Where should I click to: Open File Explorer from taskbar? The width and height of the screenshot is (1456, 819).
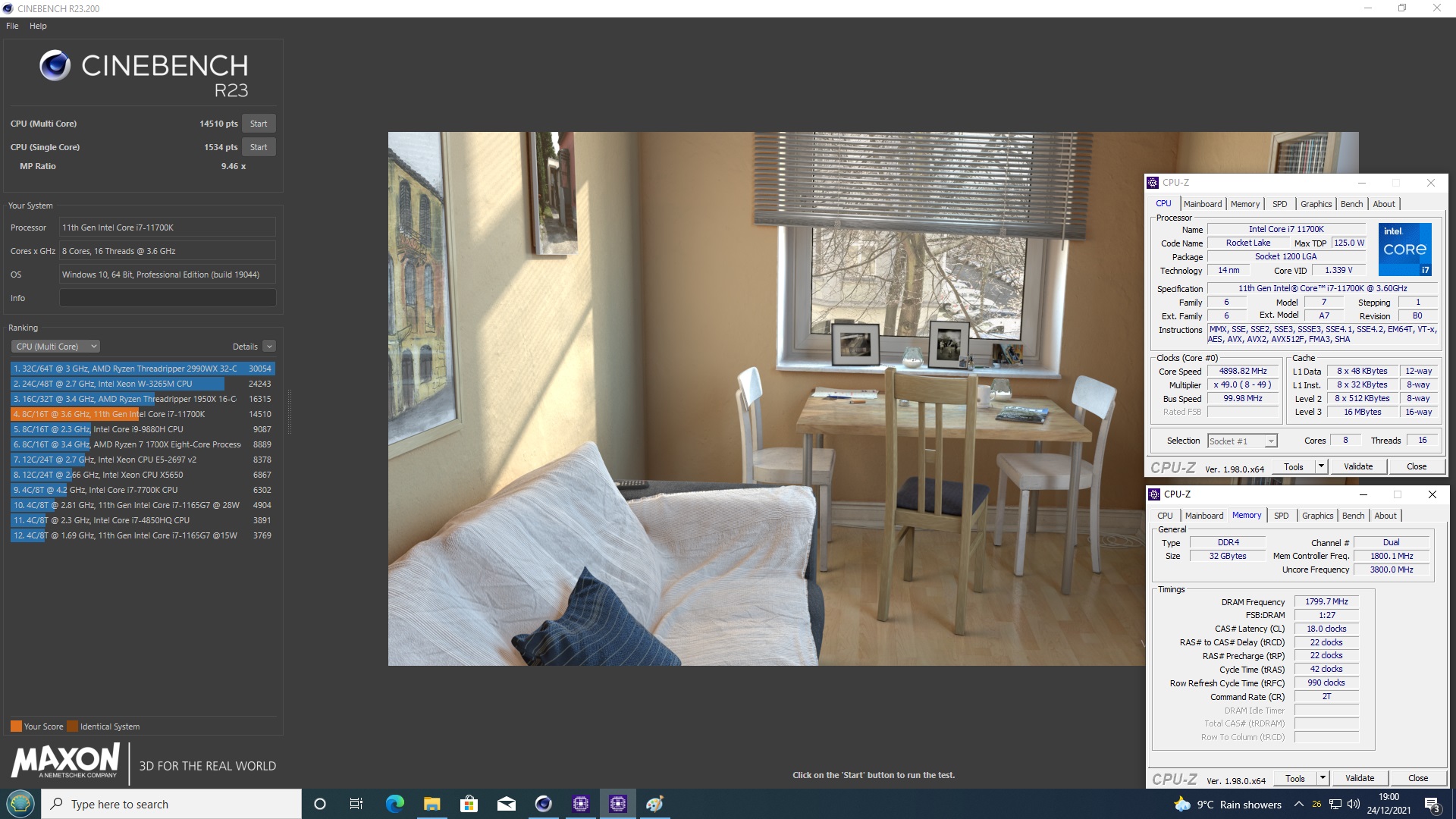(431, 804)
